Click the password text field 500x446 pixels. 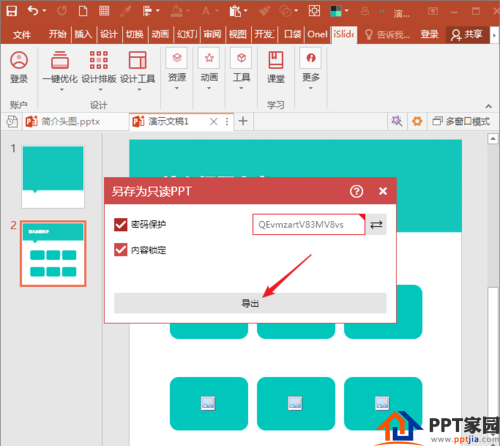click(x=309, y=224)
